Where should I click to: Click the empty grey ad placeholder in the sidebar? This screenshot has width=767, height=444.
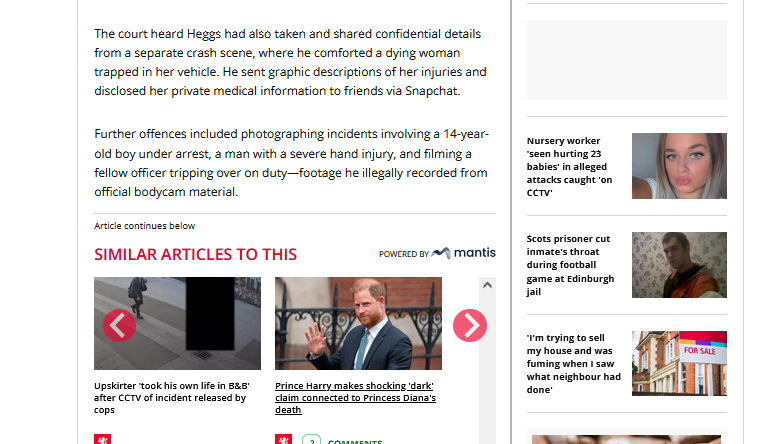627,60
